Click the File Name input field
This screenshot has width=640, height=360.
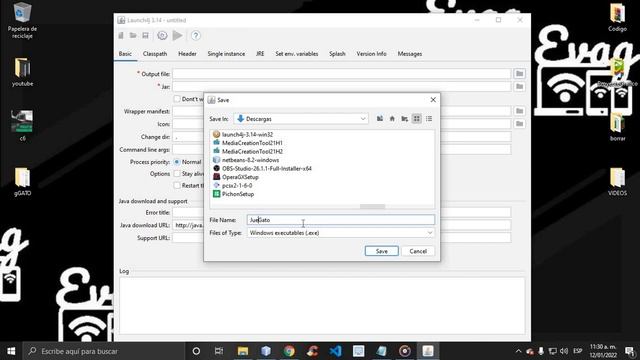(340, 220)
